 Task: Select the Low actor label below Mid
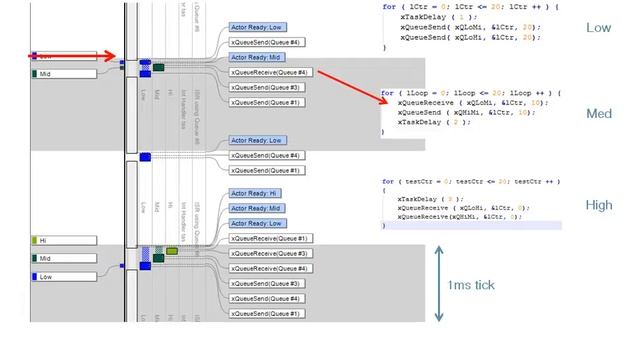(x=64, y=277)
